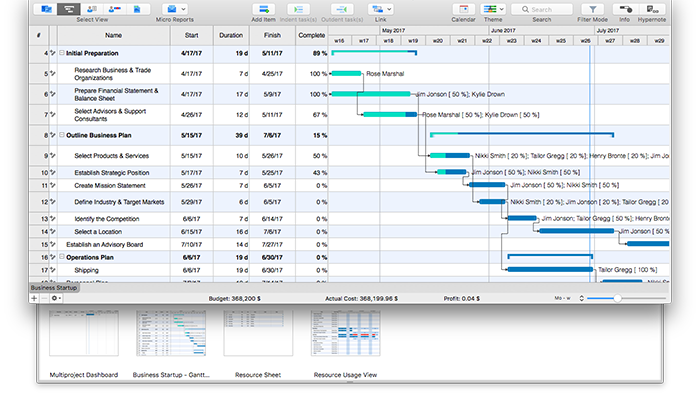Click the Mo - w scale stepper arrows

(581, 298)
